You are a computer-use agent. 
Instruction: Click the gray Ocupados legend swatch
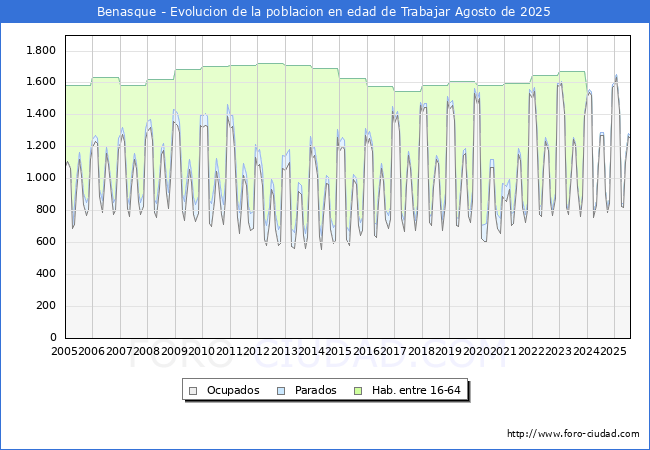(194, 390)
